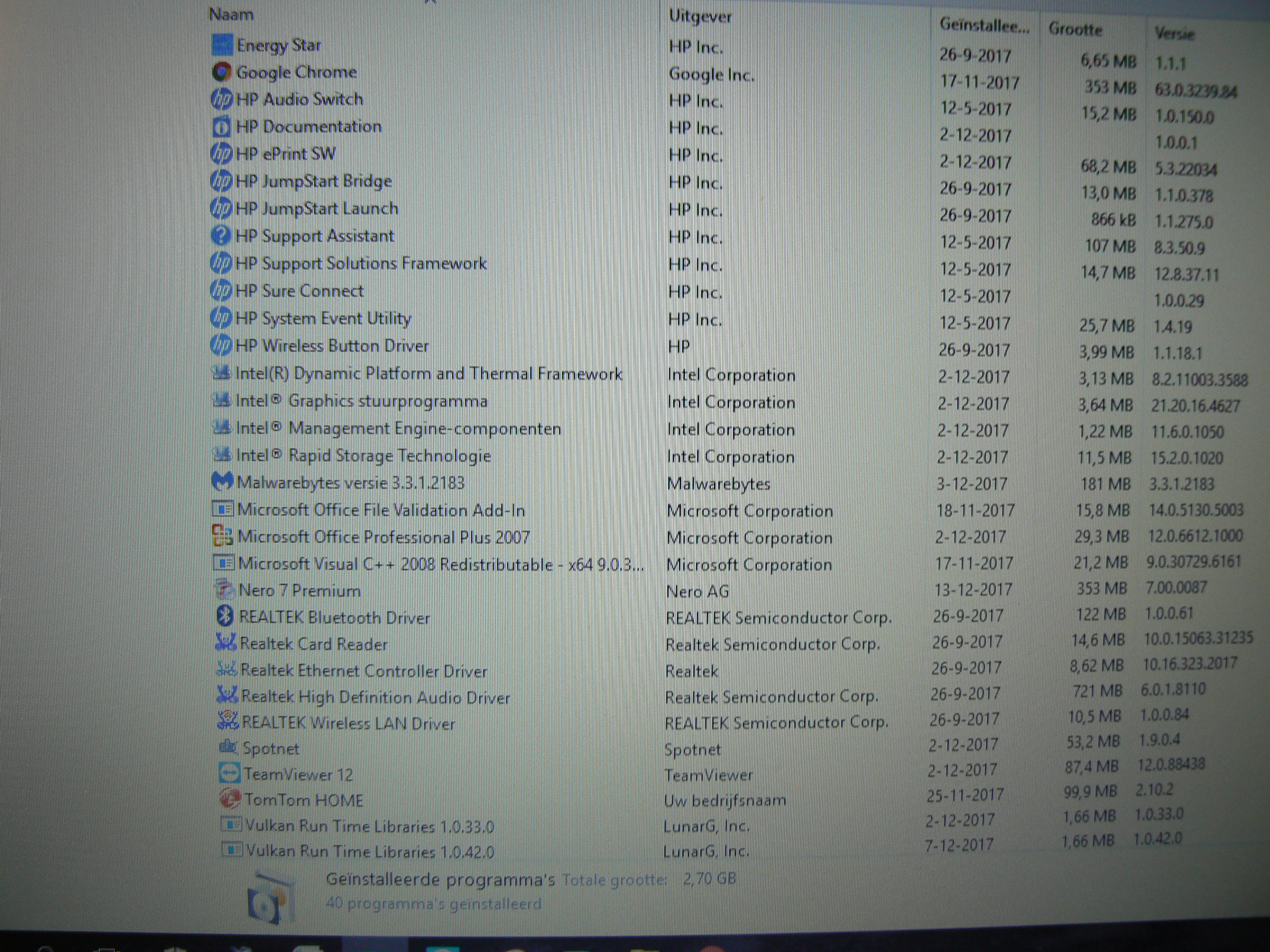Click the Intel Rapid Storage Technologie icon
The height and width of the screenshot is (952, 1270).
222,455
